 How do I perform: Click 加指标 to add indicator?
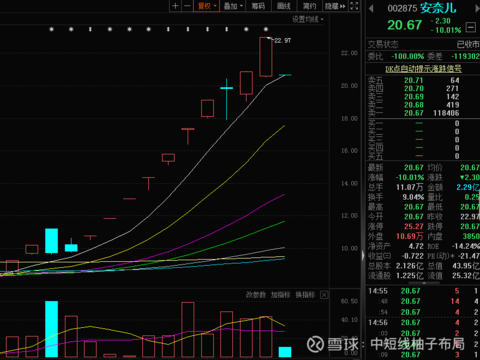pyautogui.click(x=281, y=295)
